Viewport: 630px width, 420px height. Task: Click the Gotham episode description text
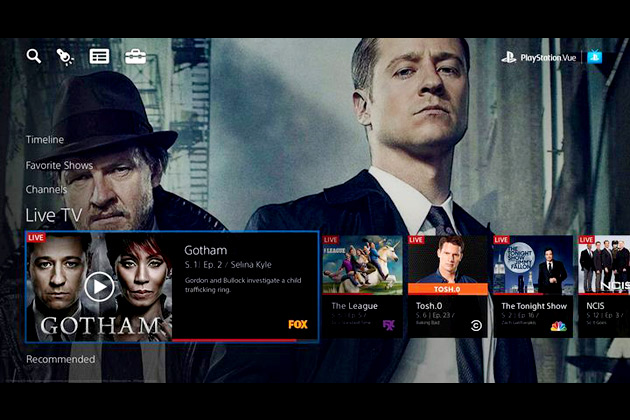(x=243, y=285)
